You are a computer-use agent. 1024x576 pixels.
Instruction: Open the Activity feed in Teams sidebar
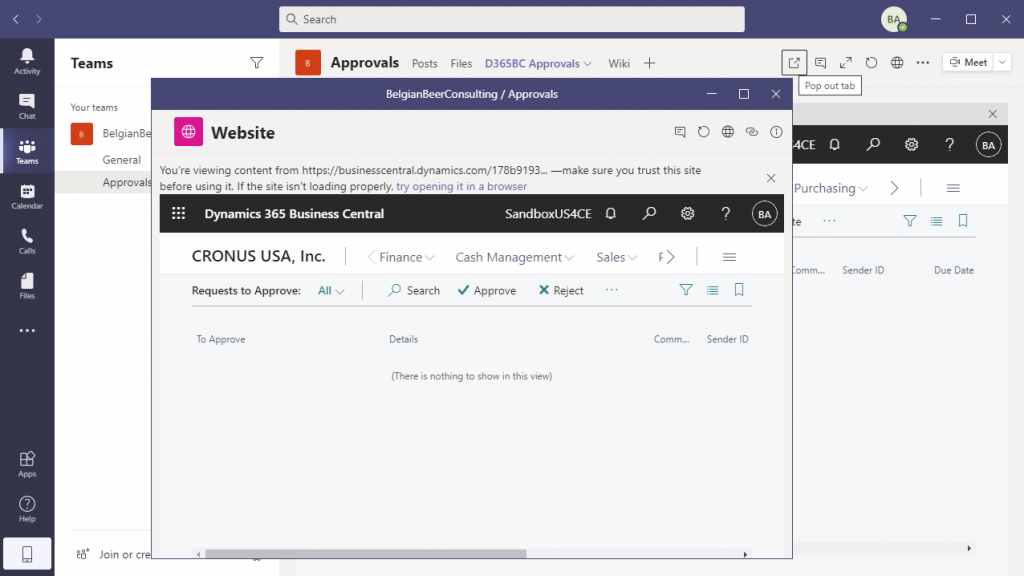[27, 61]
